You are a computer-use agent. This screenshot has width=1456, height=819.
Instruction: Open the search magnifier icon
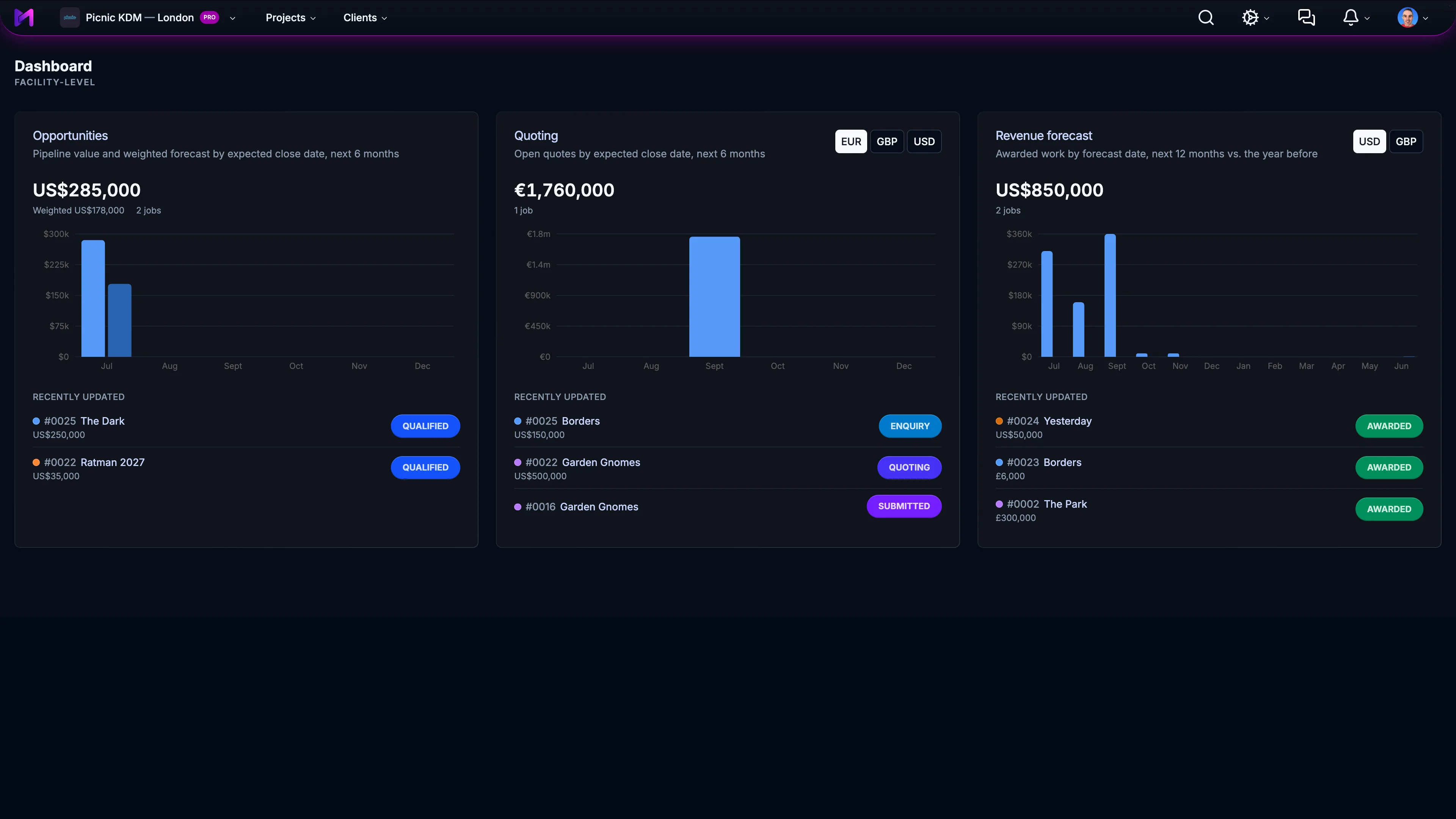1206,17
